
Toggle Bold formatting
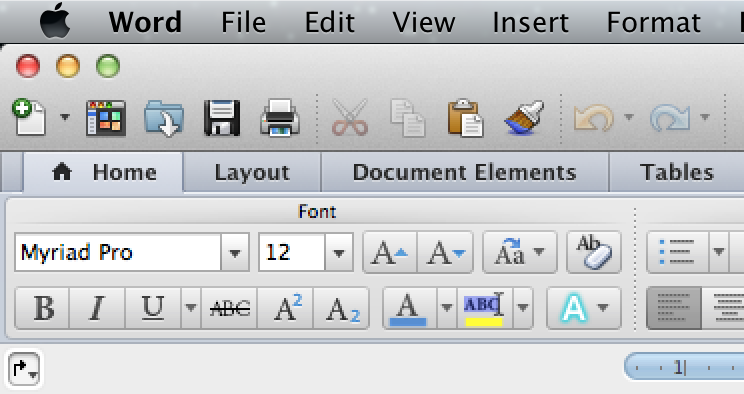tap(43, 308)
